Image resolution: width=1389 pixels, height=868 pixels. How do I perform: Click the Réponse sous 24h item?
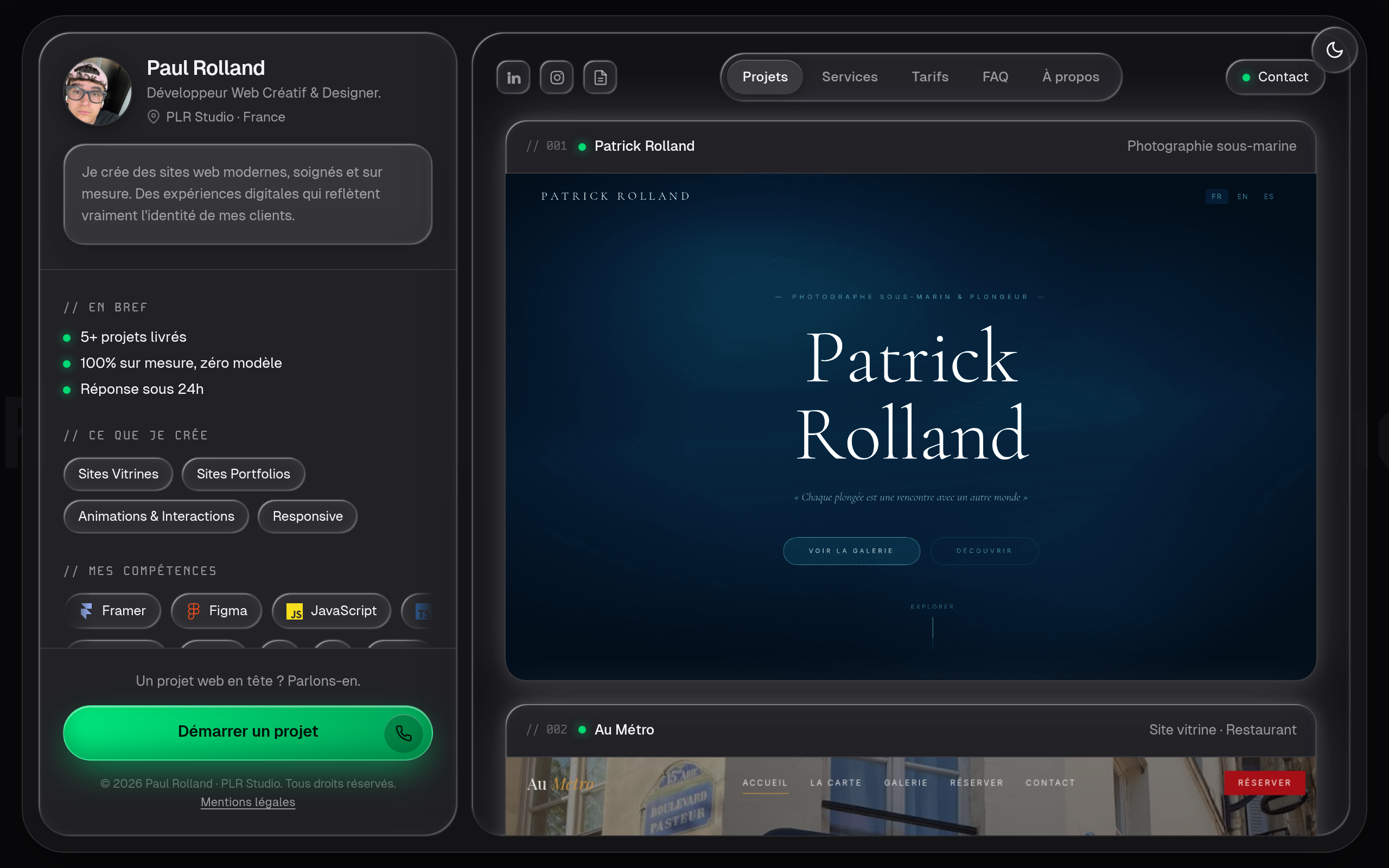tap(142, 389)
